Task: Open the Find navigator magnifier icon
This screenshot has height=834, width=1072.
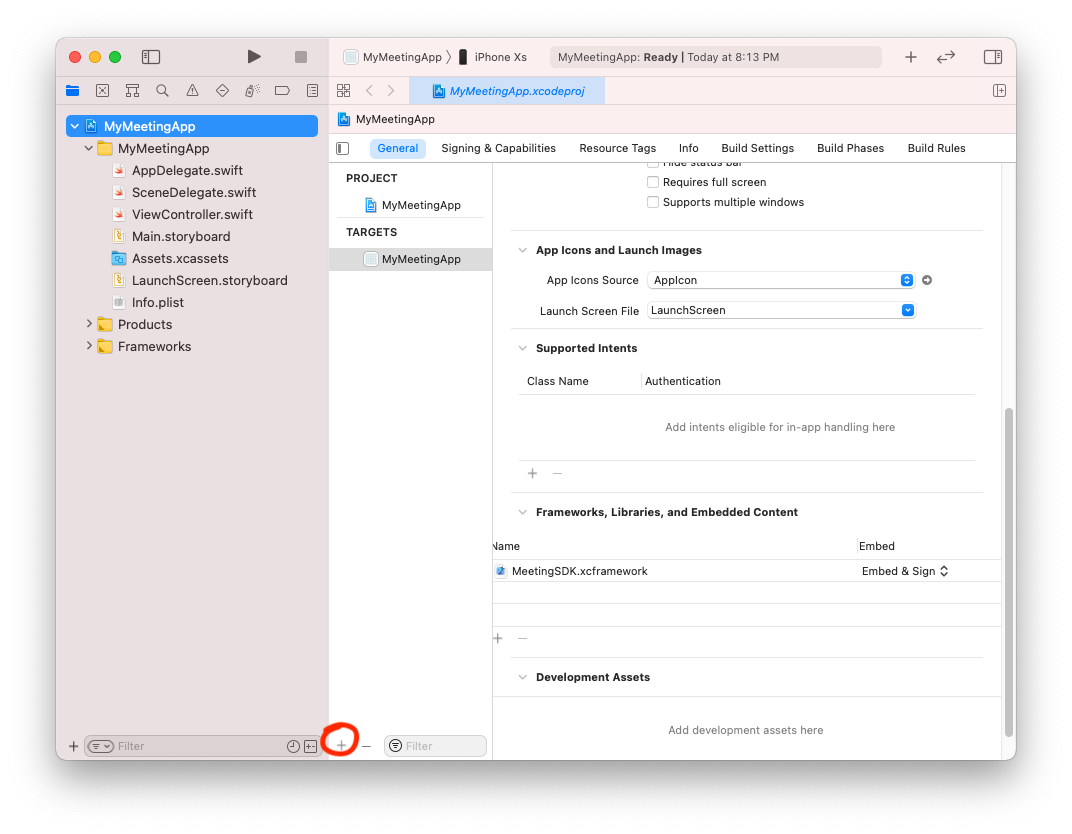Action: (162, 90)
